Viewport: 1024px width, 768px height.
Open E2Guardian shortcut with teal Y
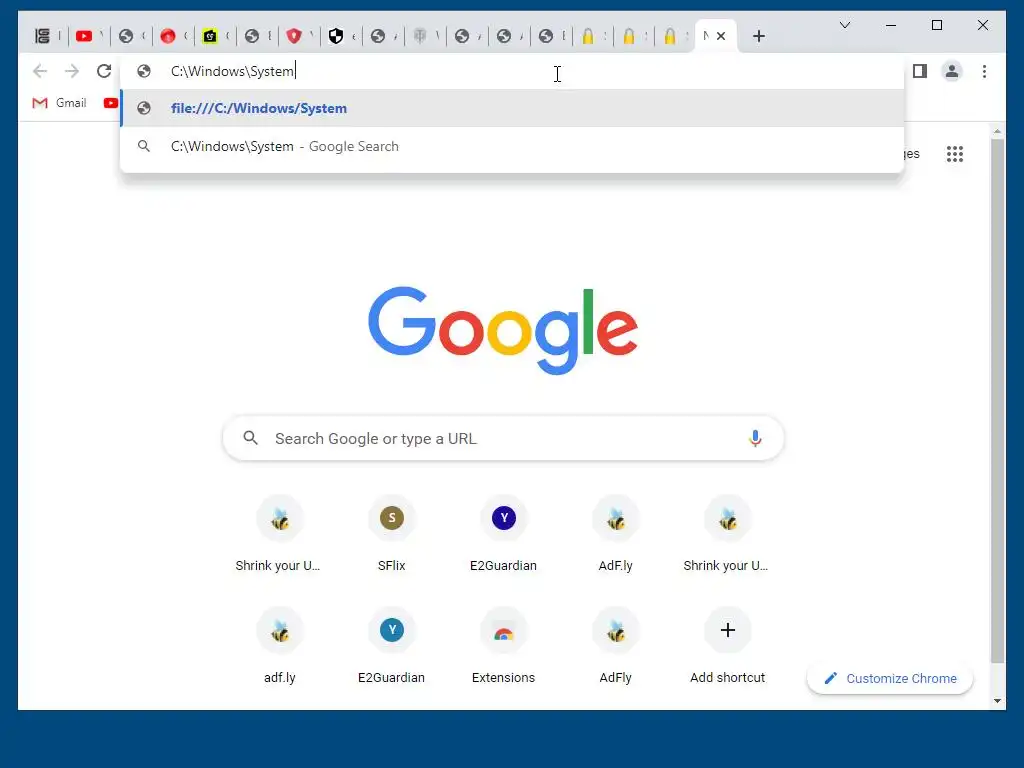[391, 647]
